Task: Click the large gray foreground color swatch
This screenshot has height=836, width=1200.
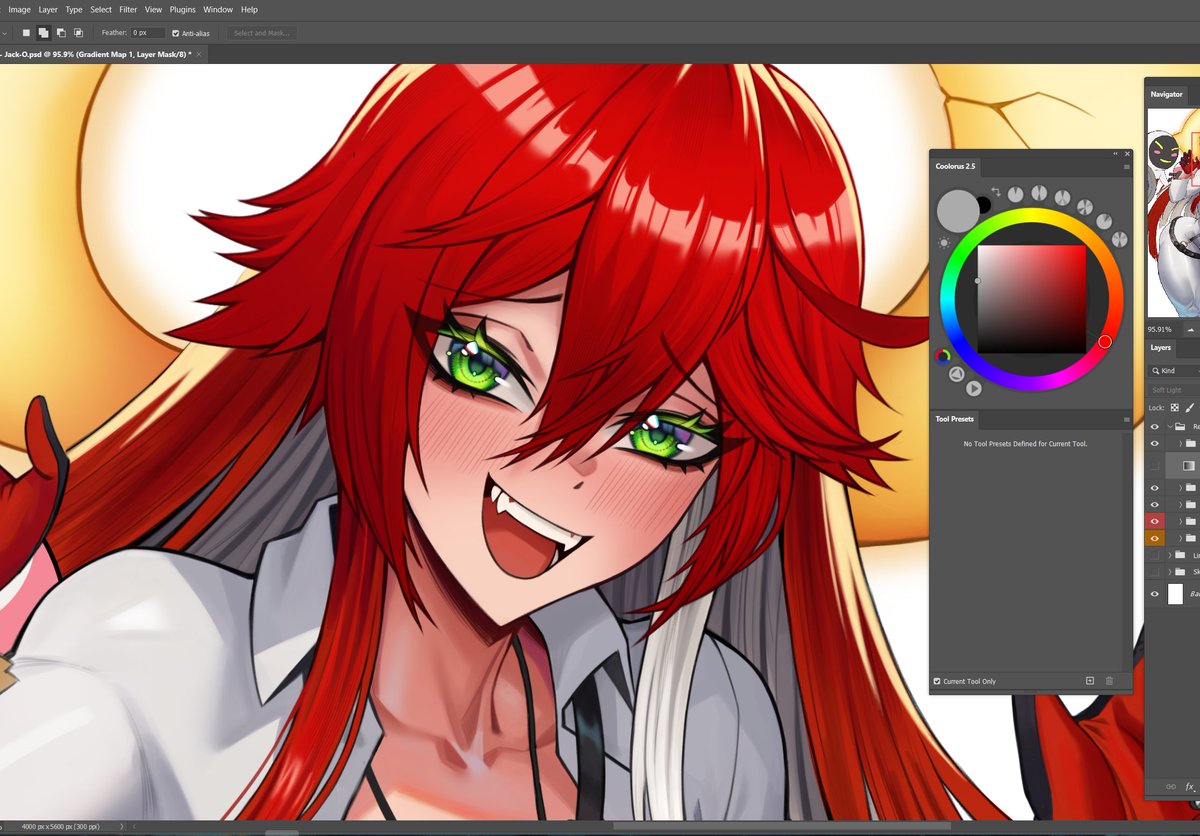Action: [957, 210]
